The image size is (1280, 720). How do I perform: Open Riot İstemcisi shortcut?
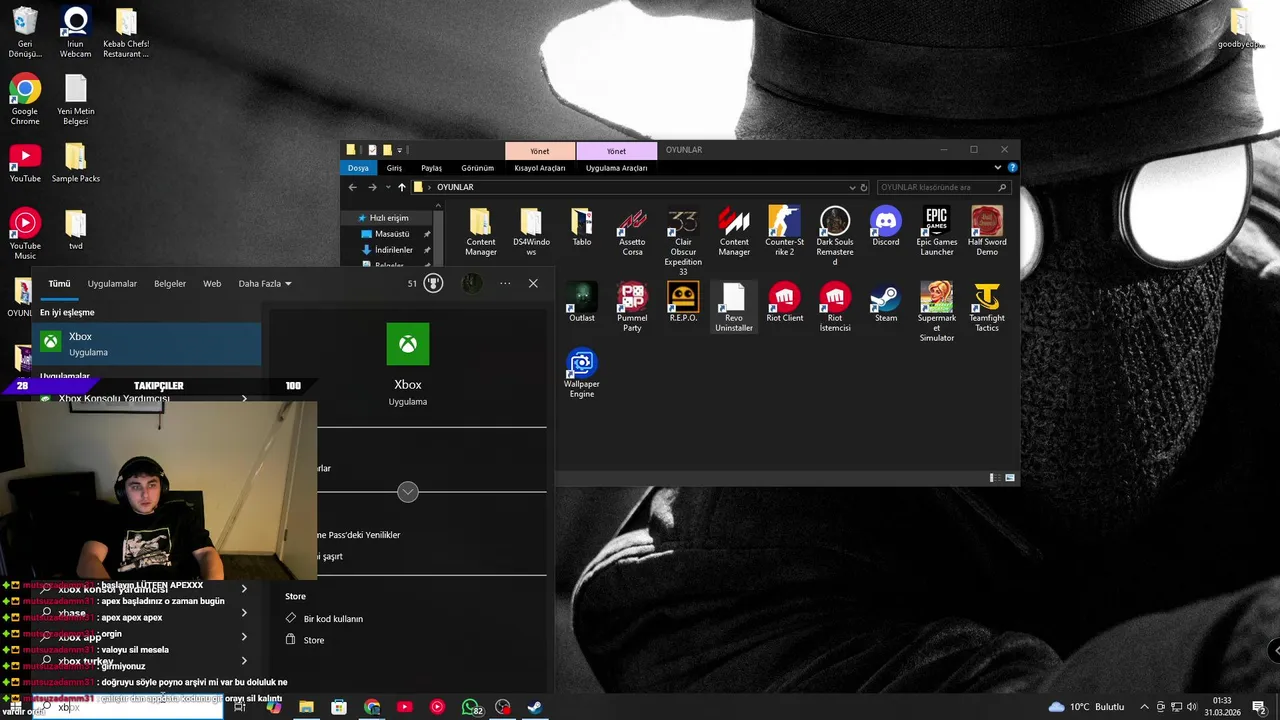(835, 308)
